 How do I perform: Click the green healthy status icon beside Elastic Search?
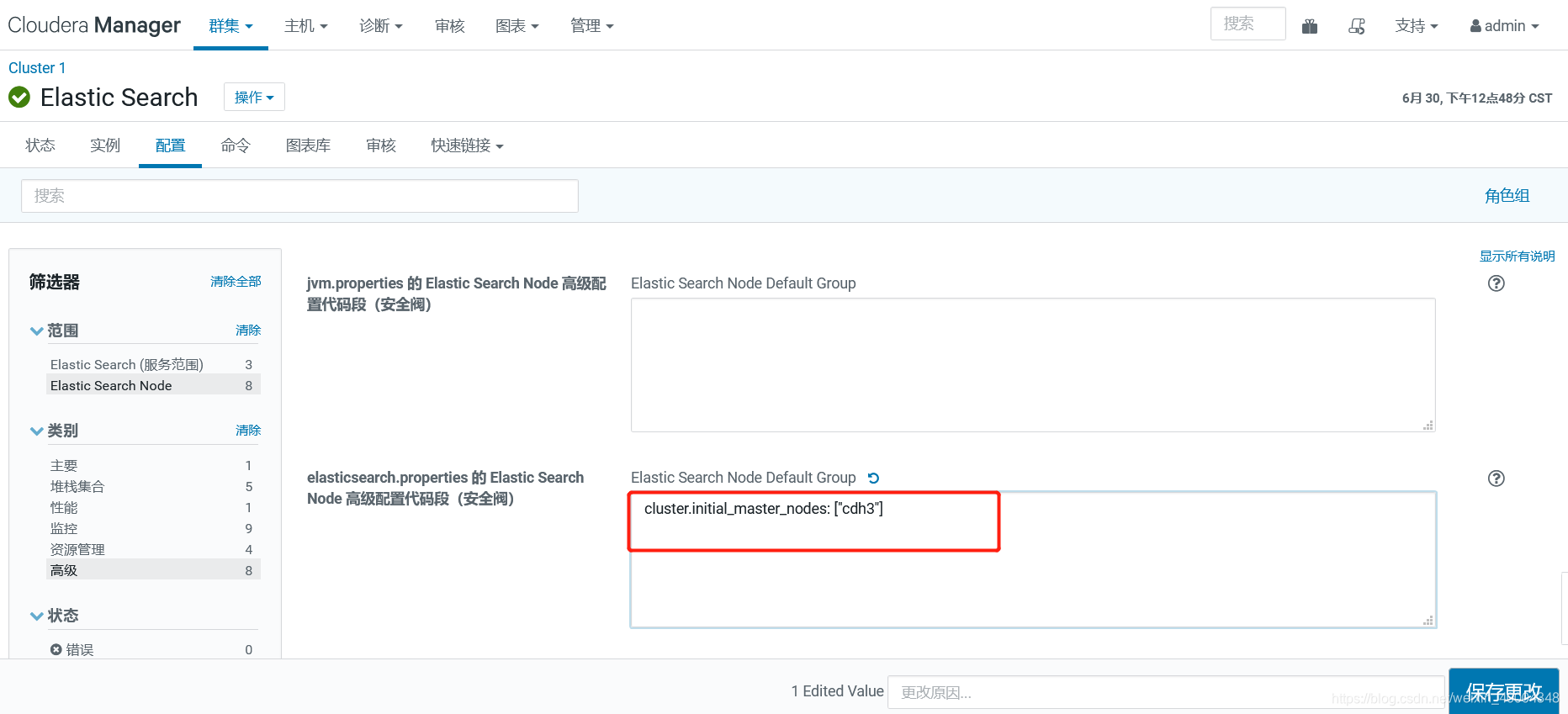click(x=19, y=98)
